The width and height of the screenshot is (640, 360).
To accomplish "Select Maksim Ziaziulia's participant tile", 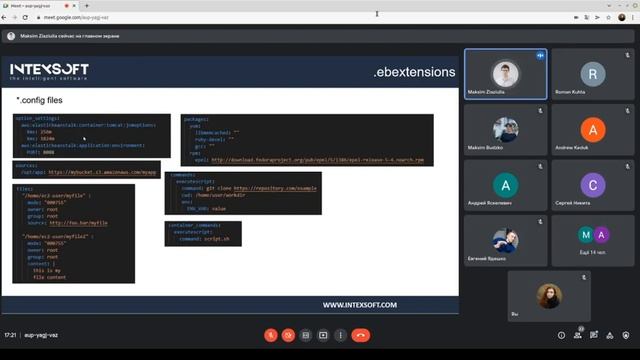I will coord(505,74).
